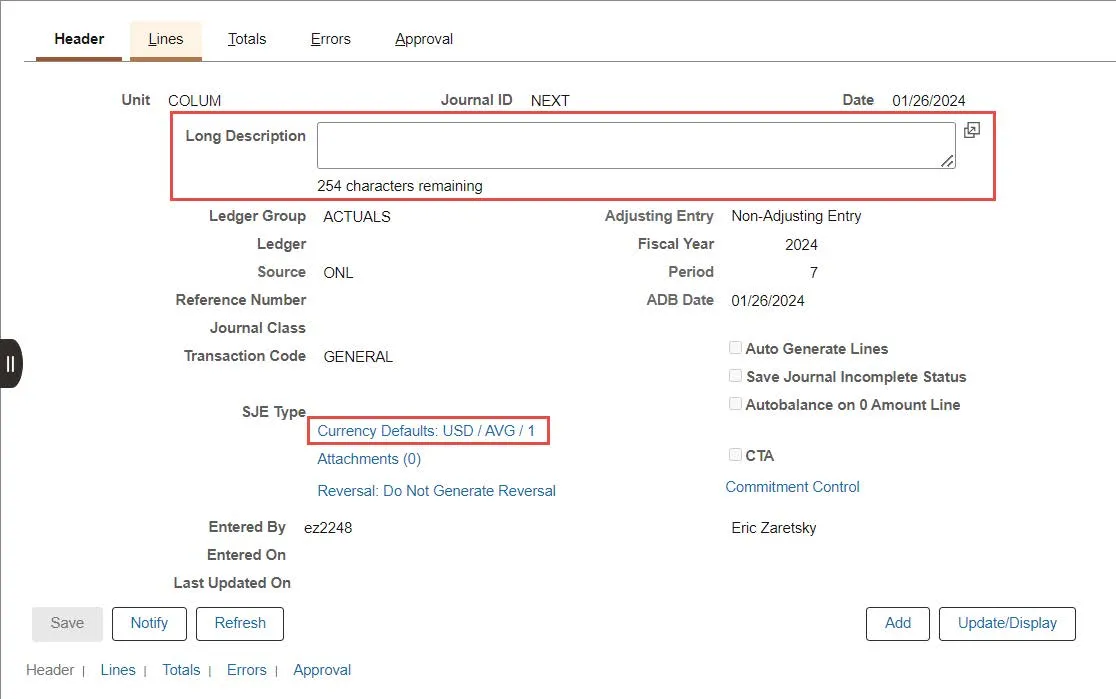Click the Source value ONL
Image resolution: width=1116 pixels, height=699 pixels.
coord(338,273)
